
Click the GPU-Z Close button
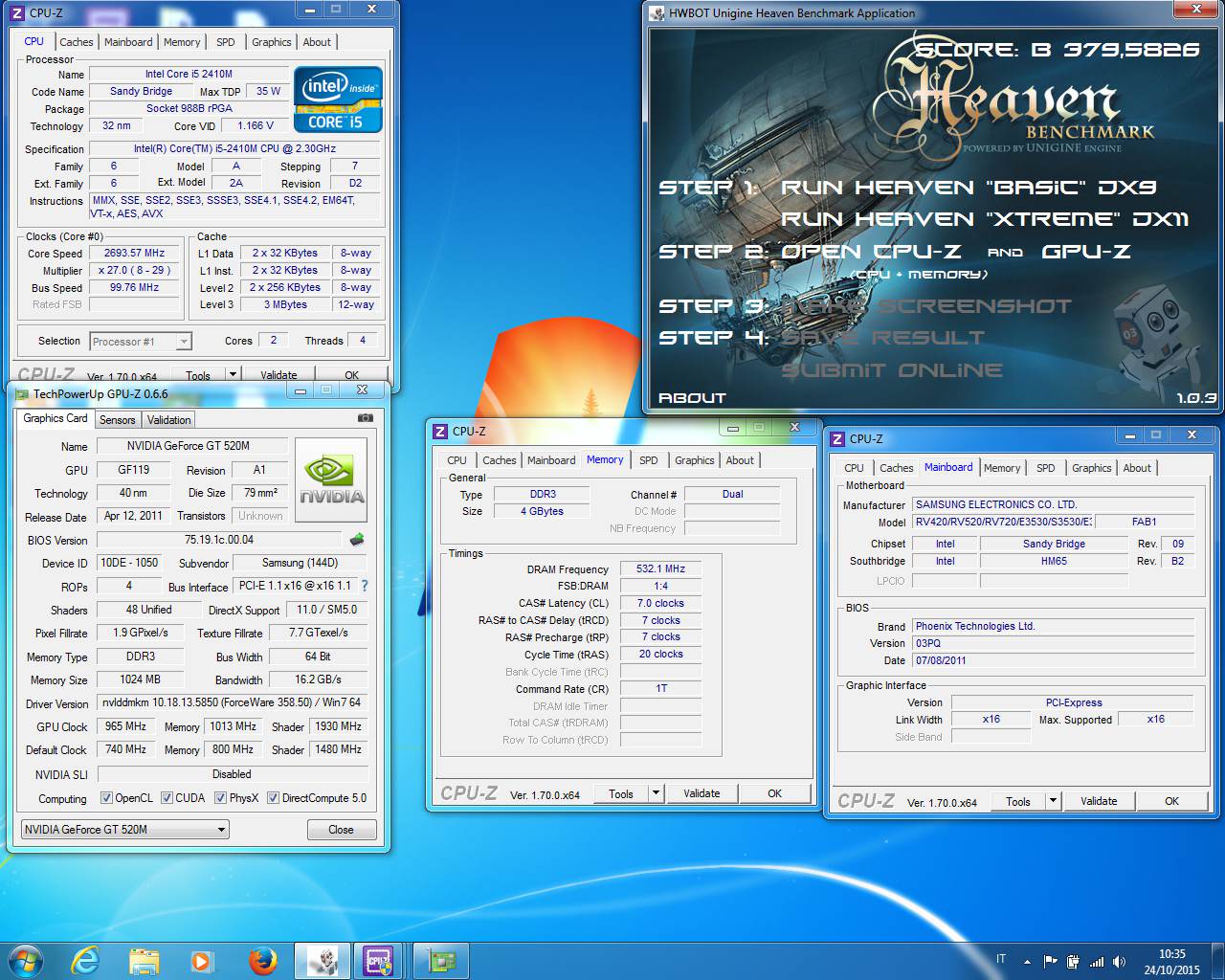(342, 830)
